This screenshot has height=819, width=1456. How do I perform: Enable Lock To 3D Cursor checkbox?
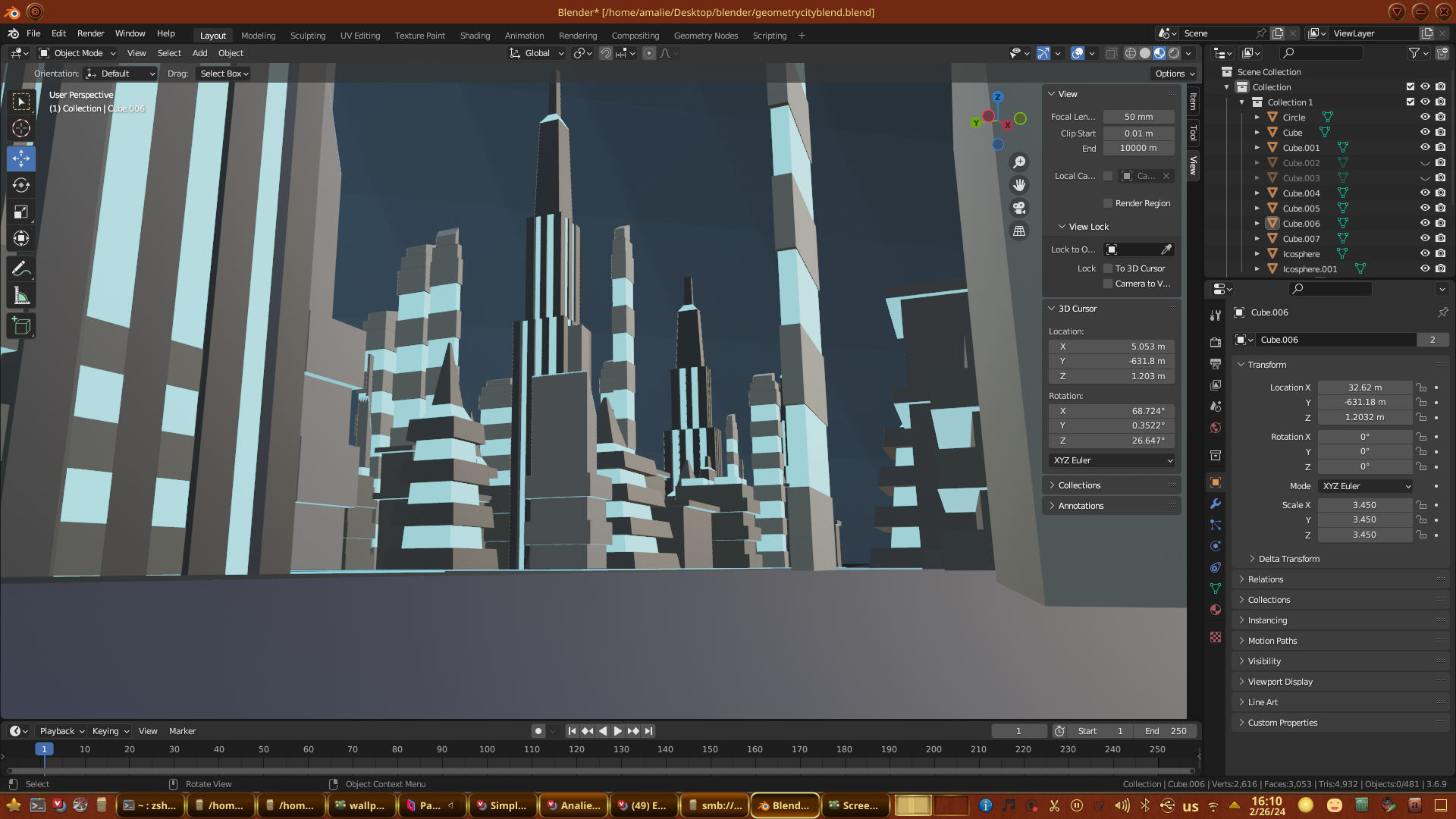[x=1108, y=268]
